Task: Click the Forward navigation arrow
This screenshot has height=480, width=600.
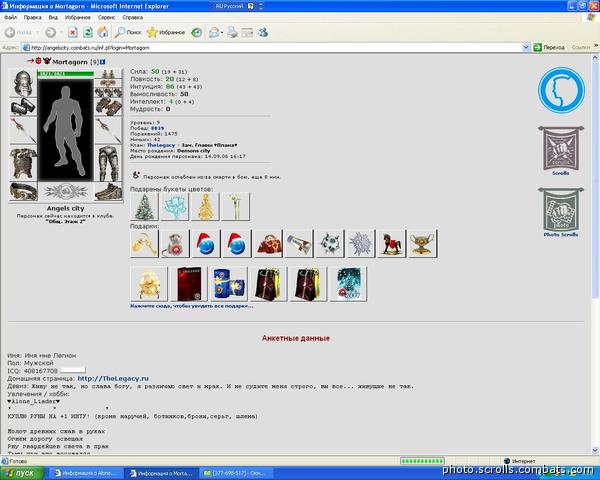Action: click(51, 33)
